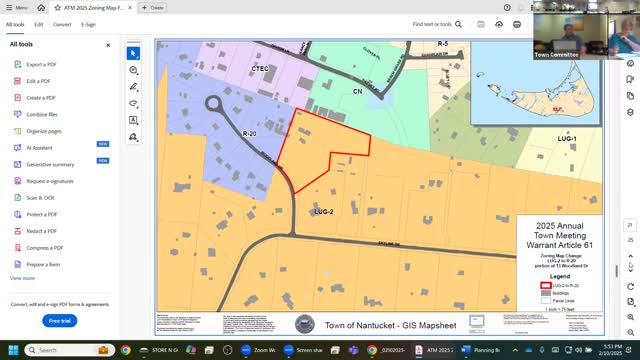Image resolution: width=640 pixels, height=360 pixels.
Task: Open the All tools tab
Action: pos(15,24)
